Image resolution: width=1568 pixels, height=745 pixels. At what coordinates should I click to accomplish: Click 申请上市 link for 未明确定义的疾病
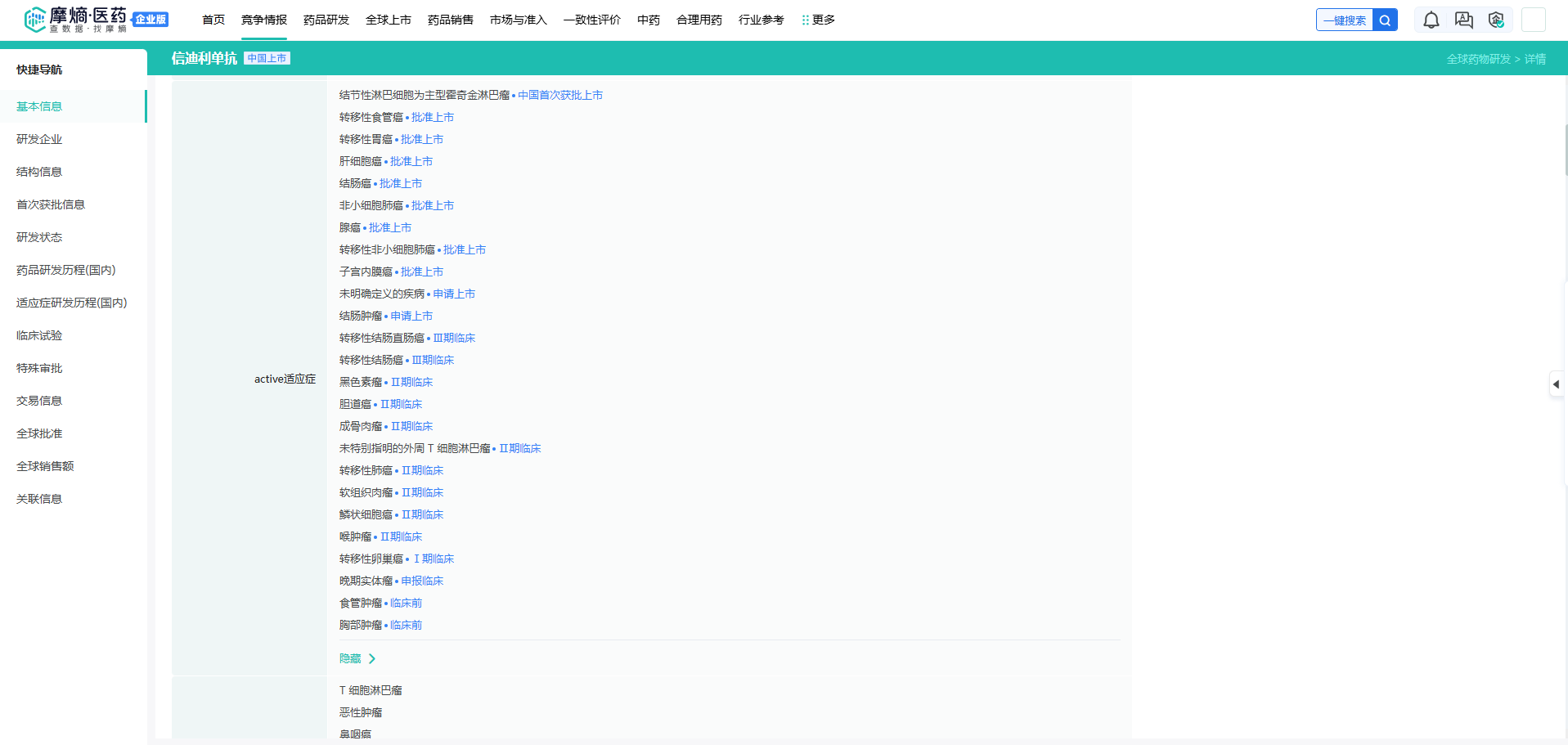(x=454, y=294)
